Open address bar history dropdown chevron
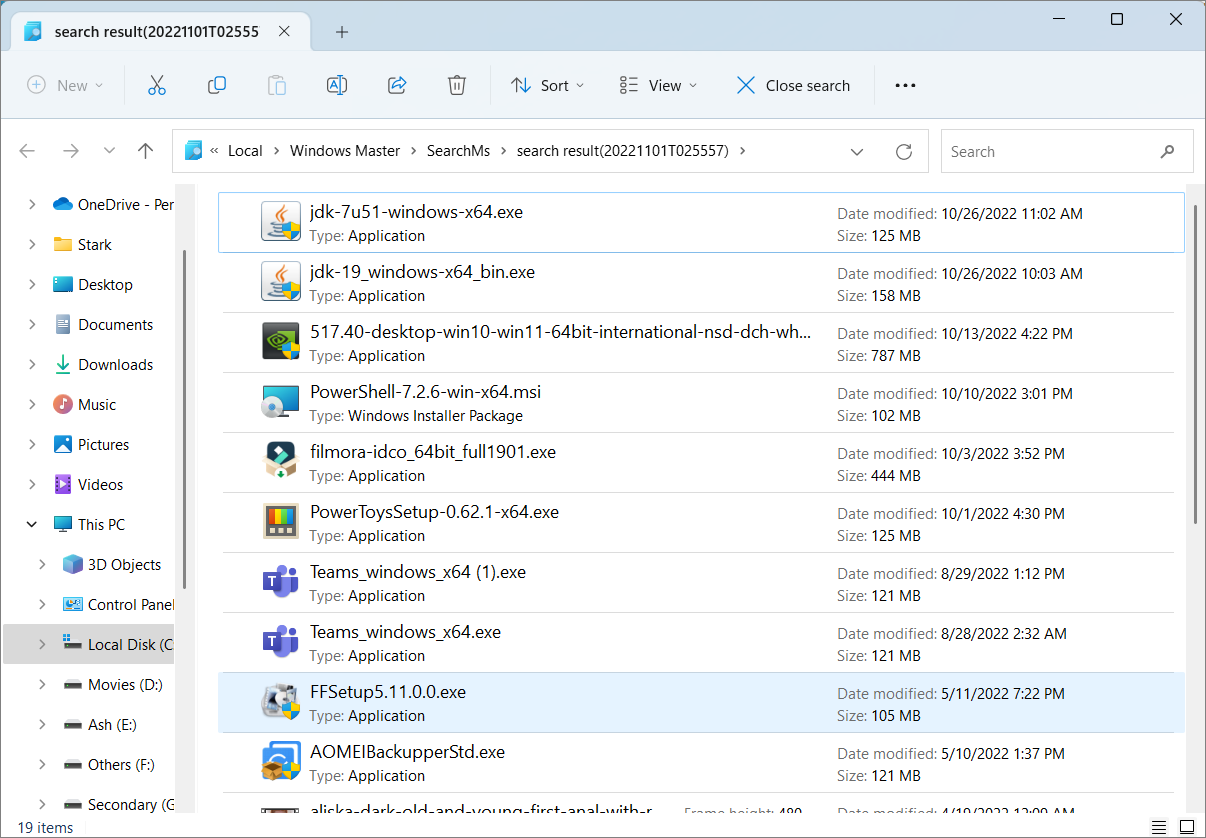 tap(857, 152)
